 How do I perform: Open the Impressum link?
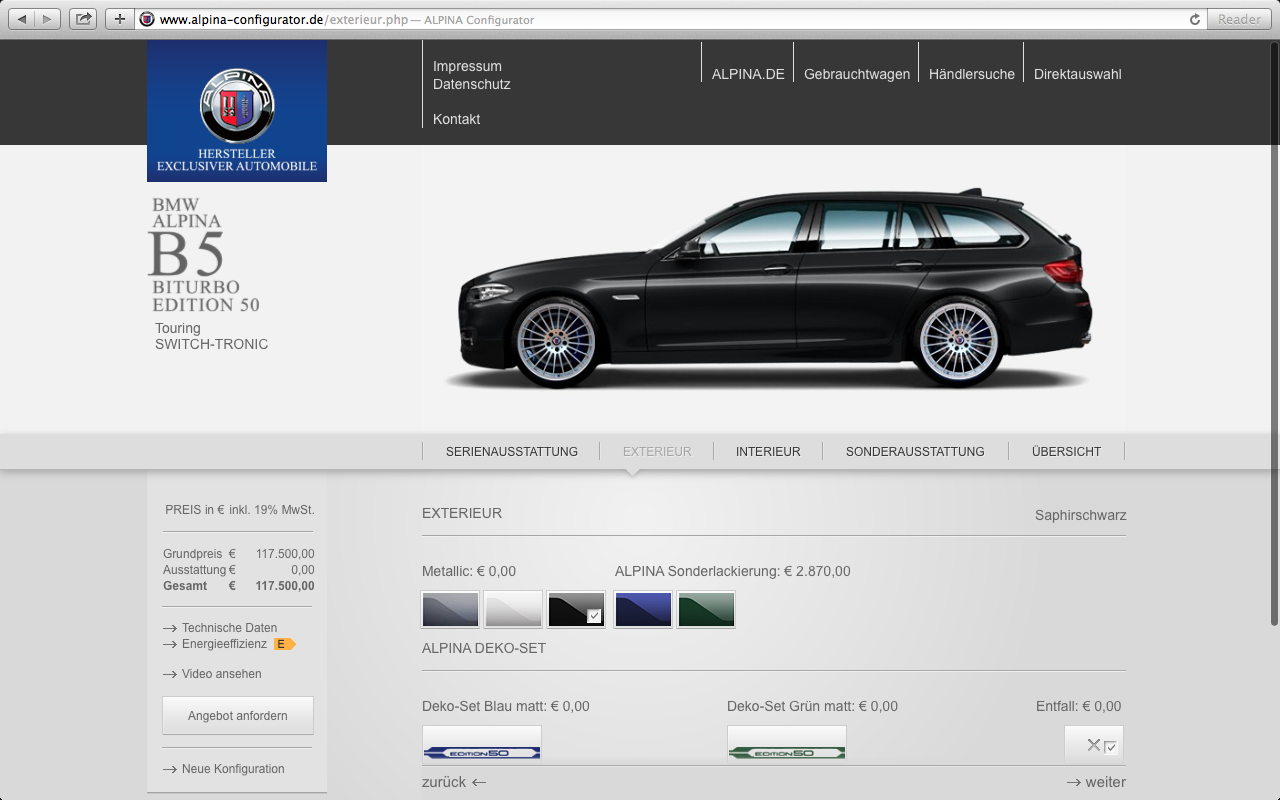point(467,66)
